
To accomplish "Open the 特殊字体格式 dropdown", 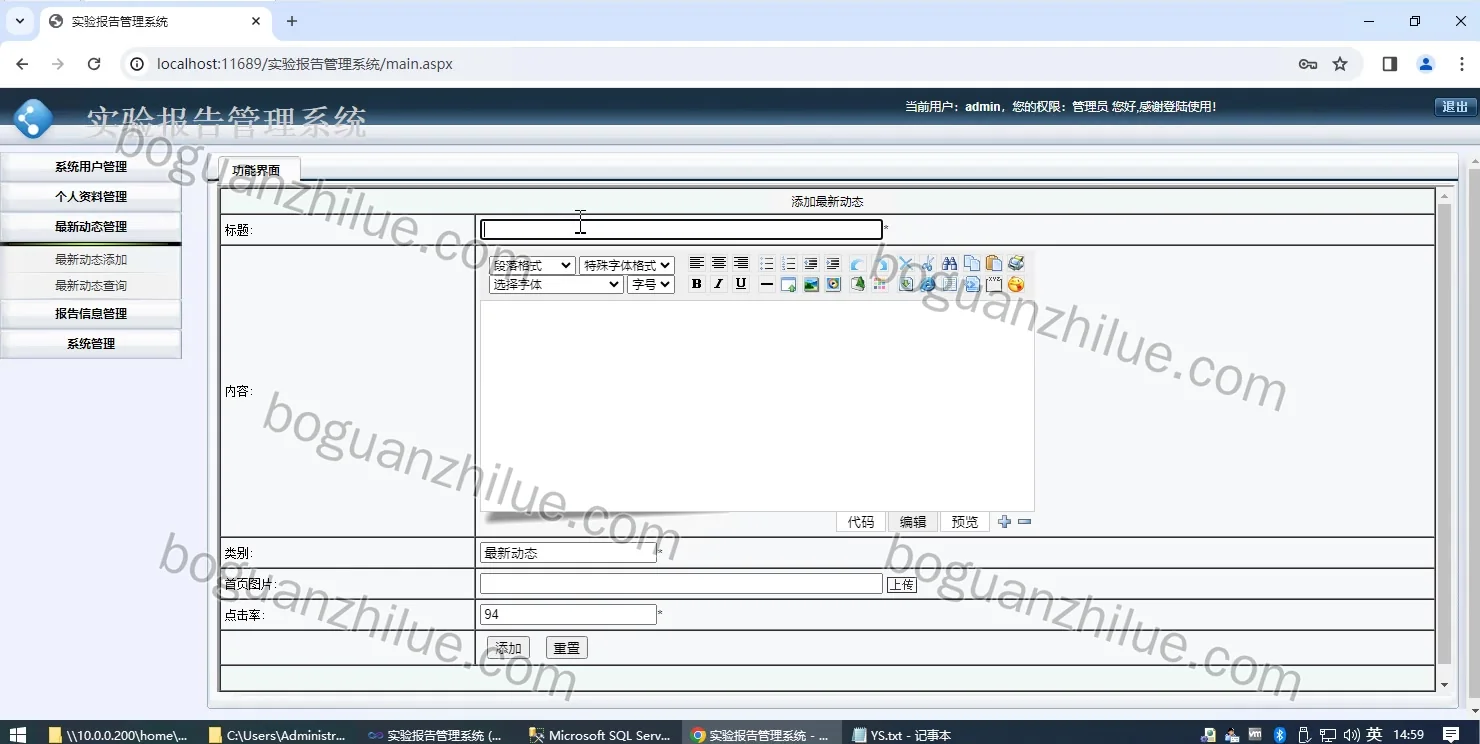I will [626, 265].
